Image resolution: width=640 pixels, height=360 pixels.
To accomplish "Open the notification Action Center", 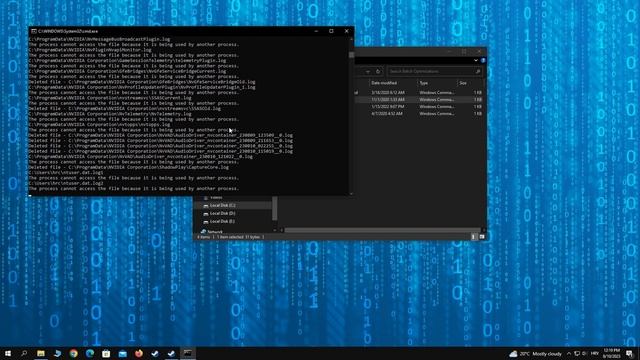I will (x=629, y=354).
